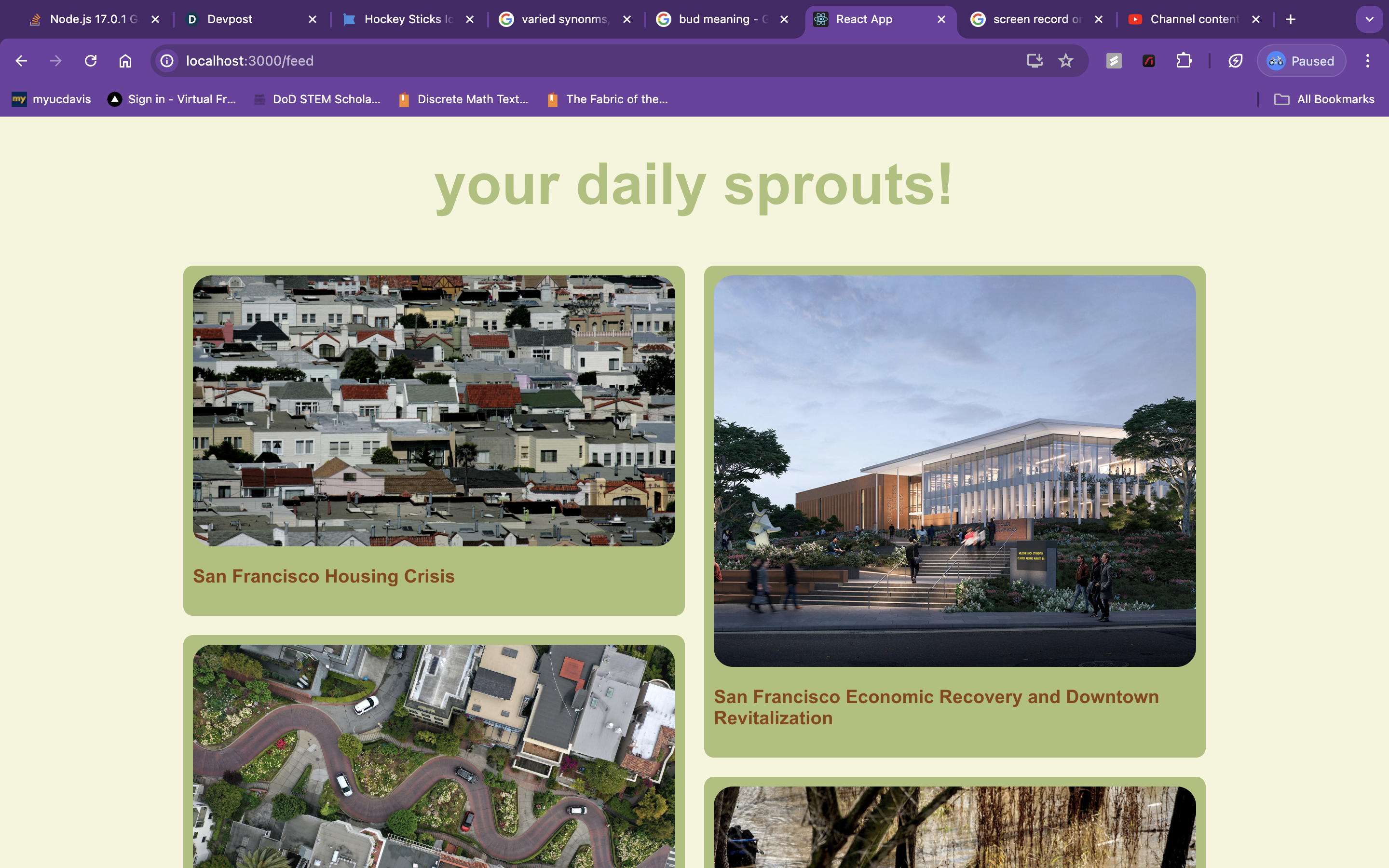
Task: Click the install app icon in address bar
Action: click(1035, 61)
